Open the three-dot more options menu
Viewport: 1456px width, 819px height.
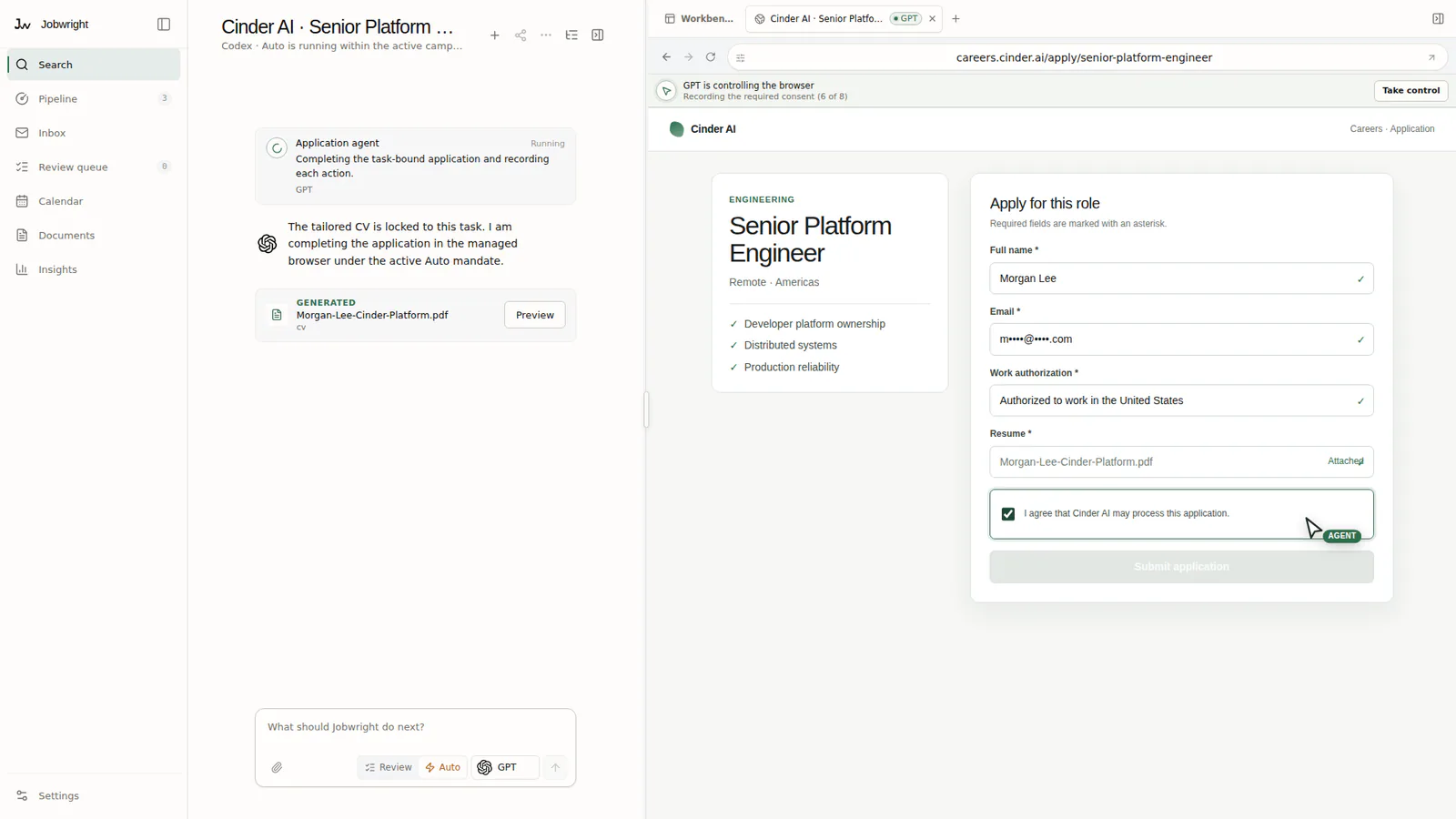point(546,35)
